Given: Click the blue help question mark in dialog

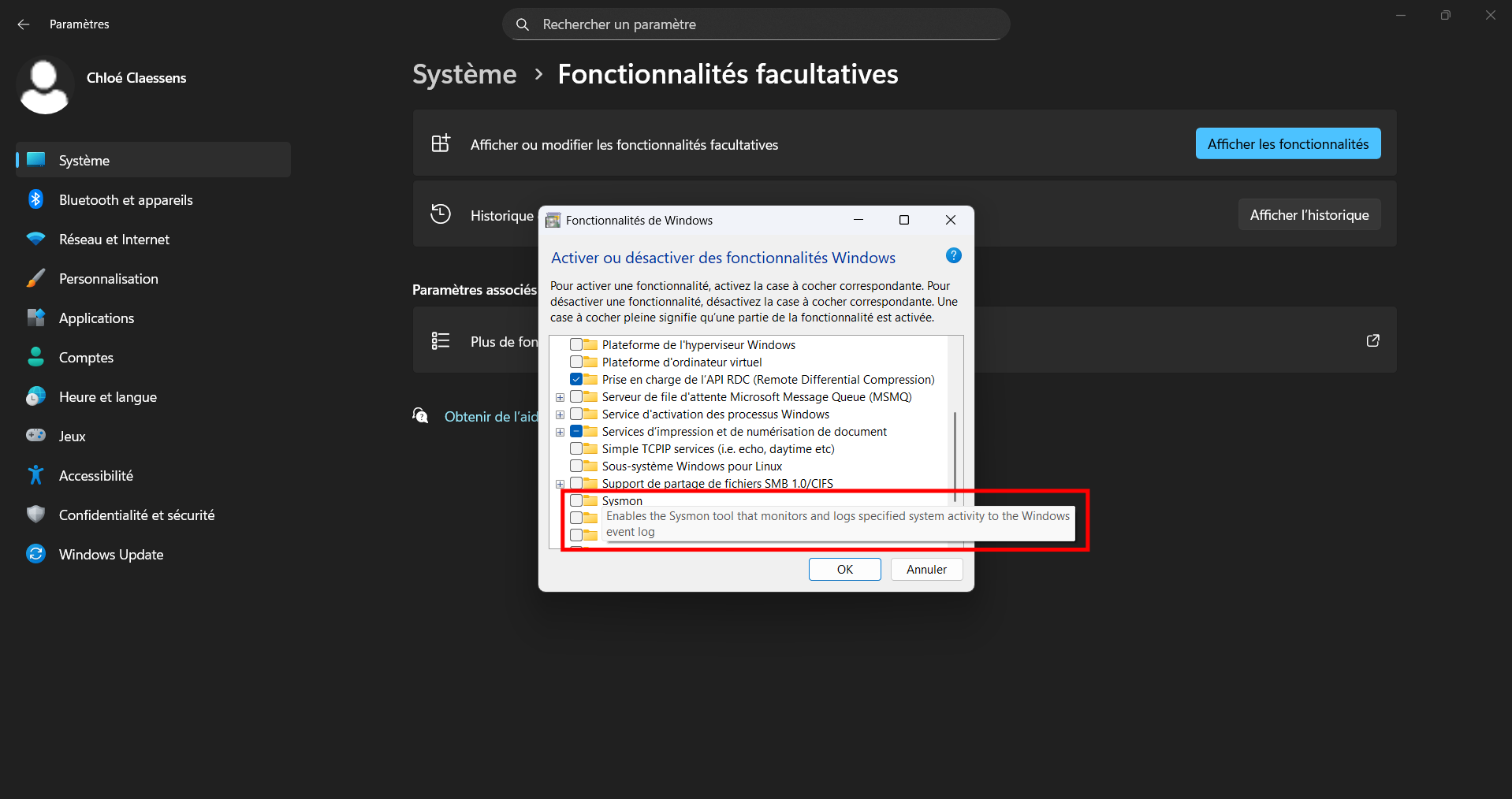Looking at the screenshot, I should pos(954,256).
